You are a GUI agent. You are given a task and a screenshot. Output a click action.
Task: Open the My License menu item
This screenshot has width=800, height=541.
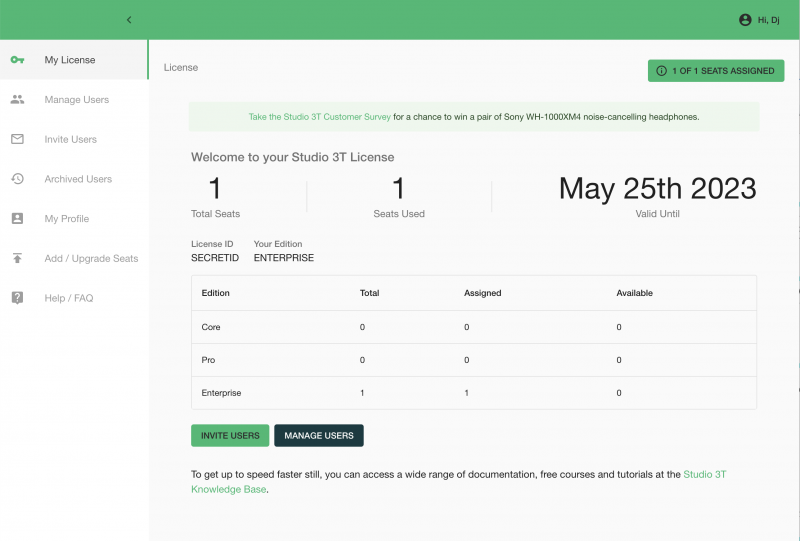pyautogui.click(x=74, y=60)
